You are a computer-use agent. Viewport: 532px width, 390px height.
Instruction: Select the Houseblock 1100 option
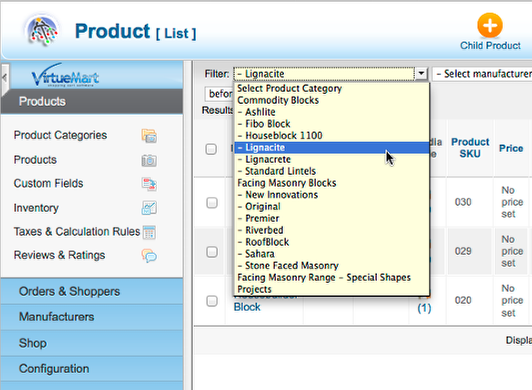coord(332,136)
